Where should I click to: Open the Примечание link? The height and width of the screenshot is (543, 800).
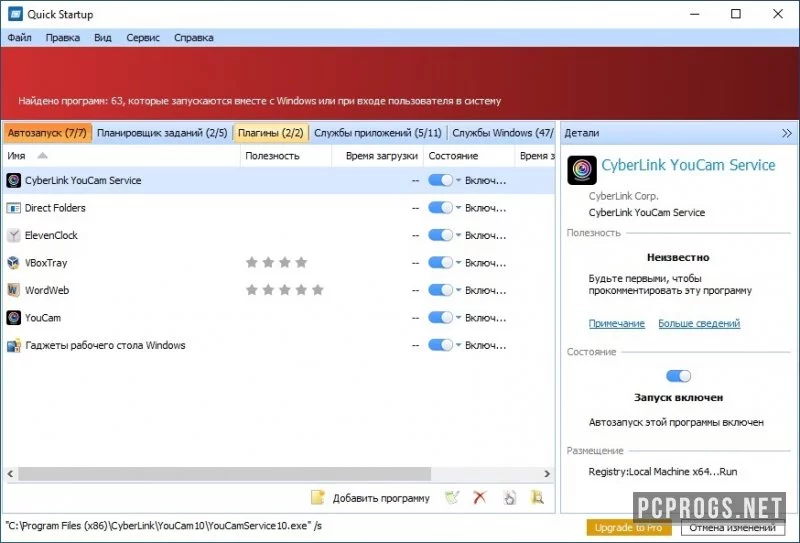[616, 324]
